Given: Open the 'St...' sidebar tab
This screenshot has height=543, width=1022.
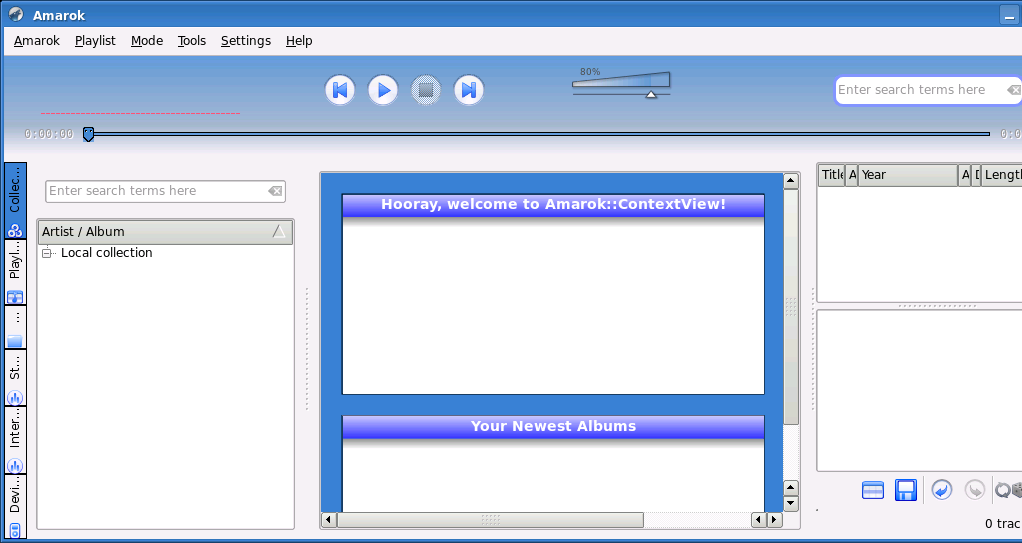Looking at the screenshot, I should 15,378.
